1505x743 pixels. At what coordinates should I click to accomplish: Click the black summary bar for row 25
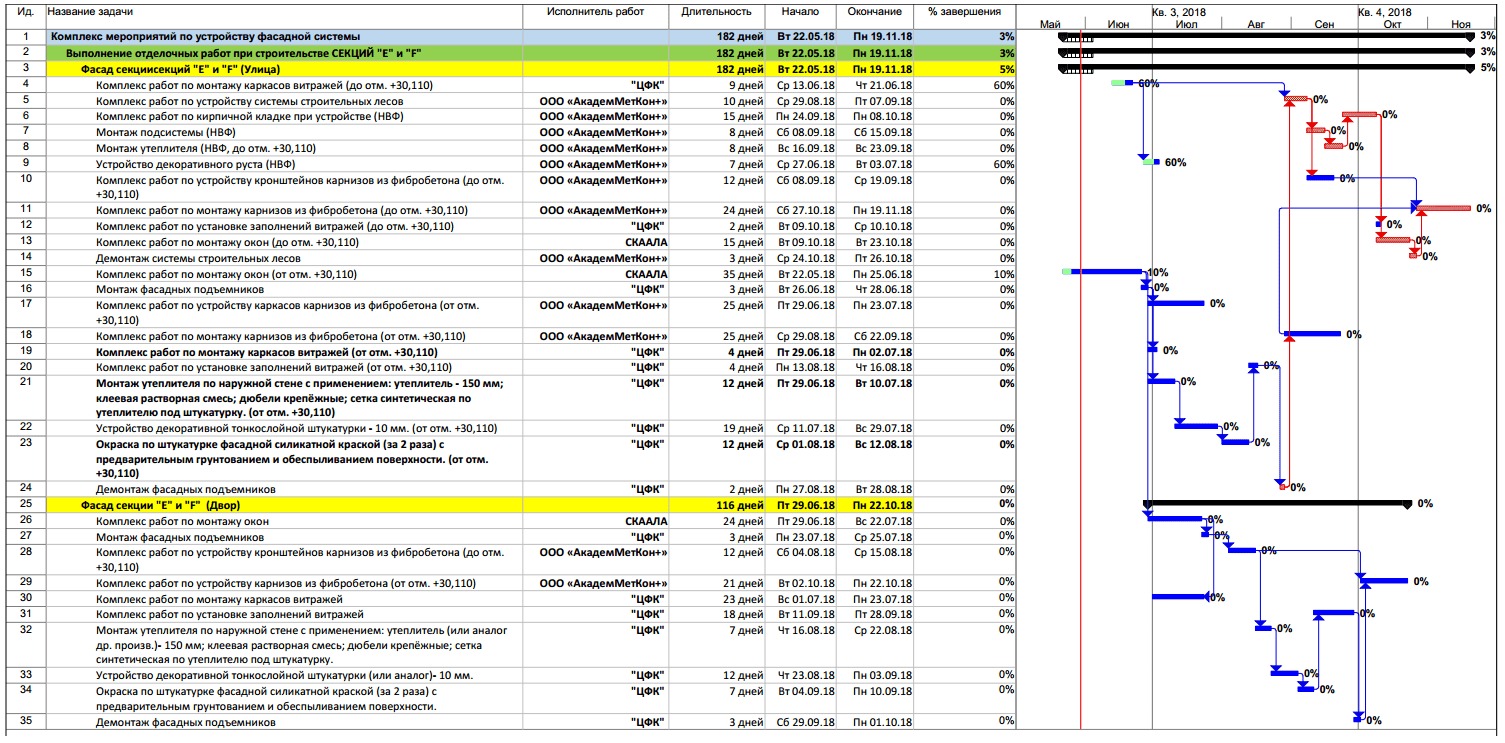(1278, 503)
